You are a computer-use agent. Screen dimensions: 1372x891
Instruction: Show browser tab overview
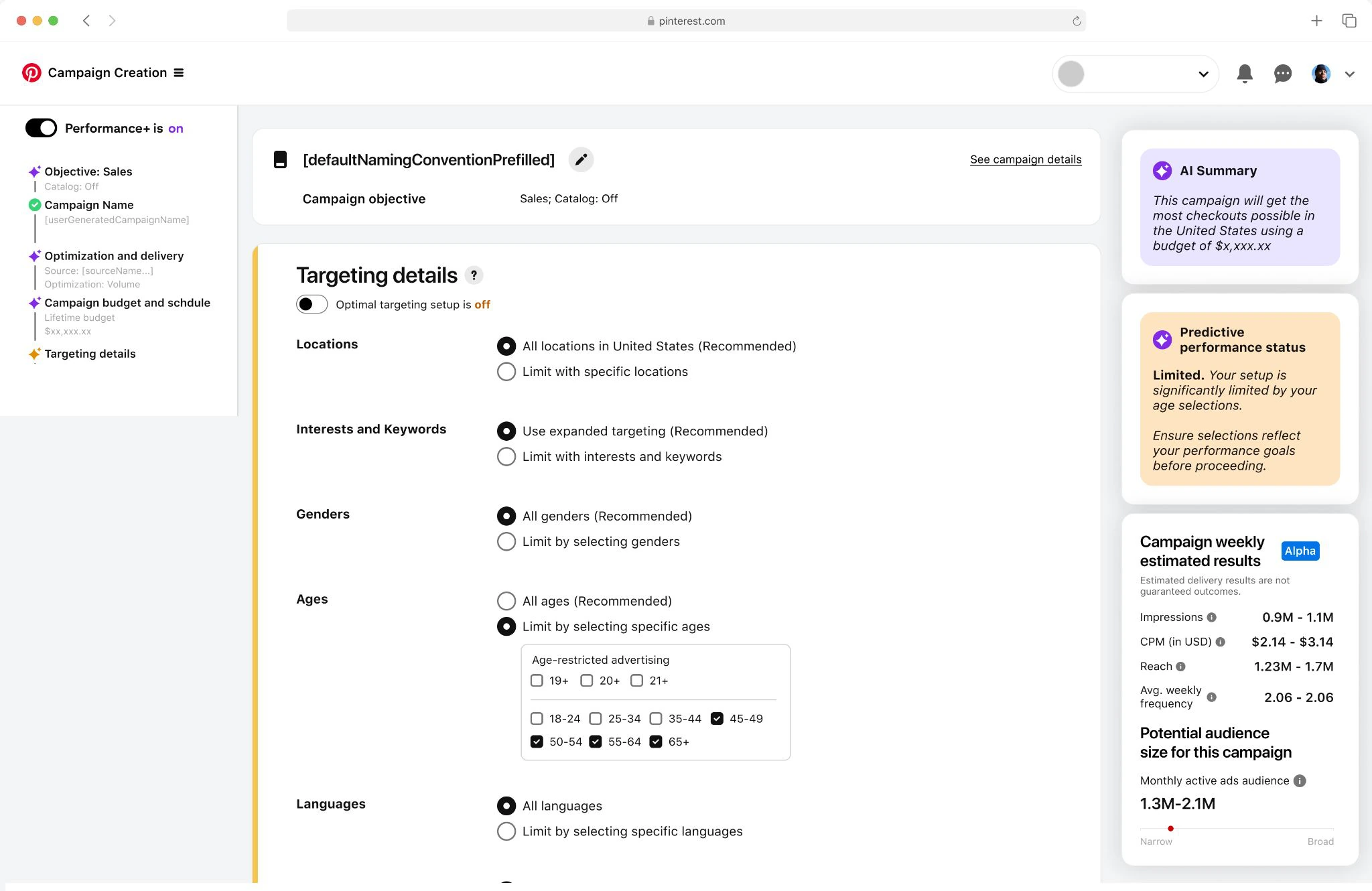[x=1349, y=21]
